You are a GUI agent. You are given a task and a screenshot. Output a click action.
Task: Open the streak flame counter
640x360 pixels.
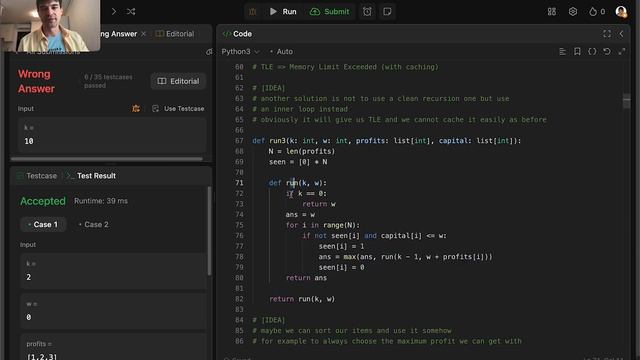pos(597,11)
